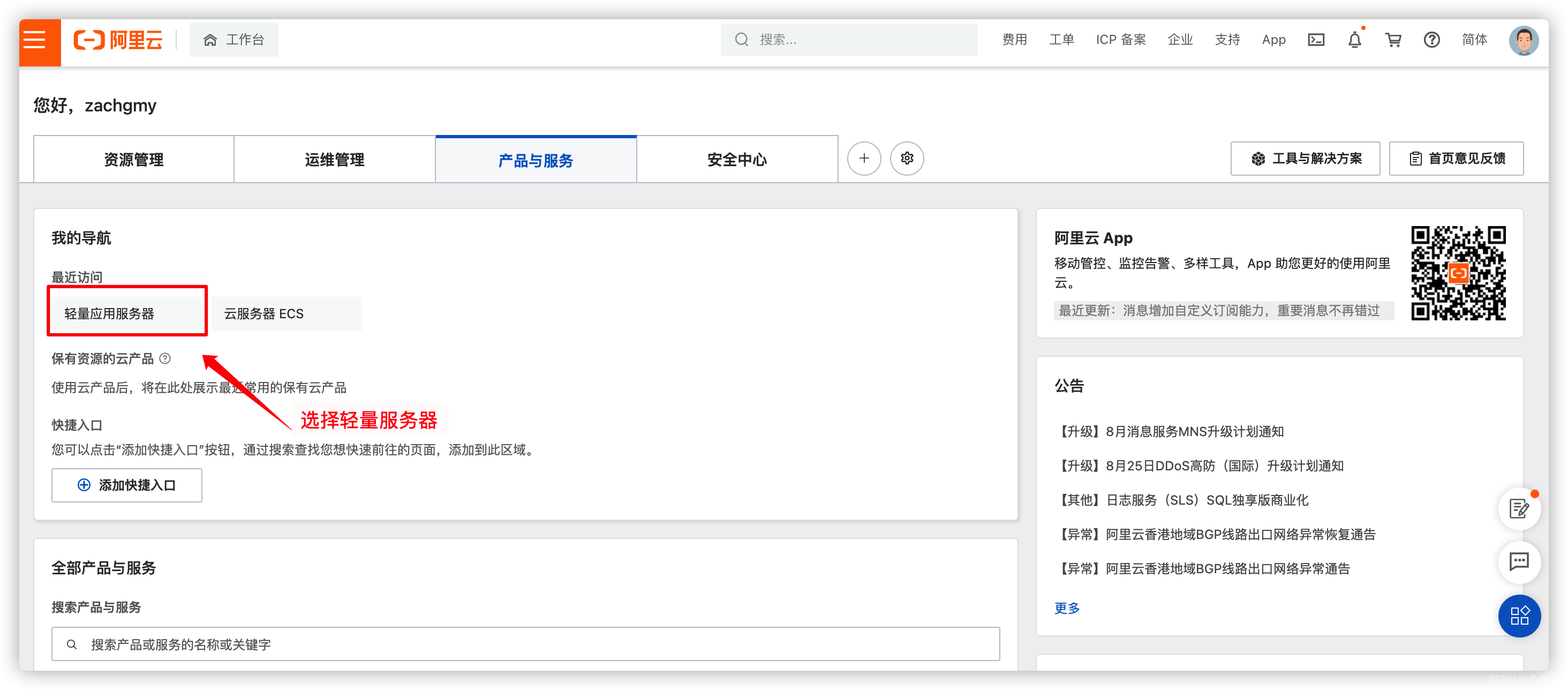Open announcement 香港地域BGP线路出口网络异常通告

(x=1202, y=569)
